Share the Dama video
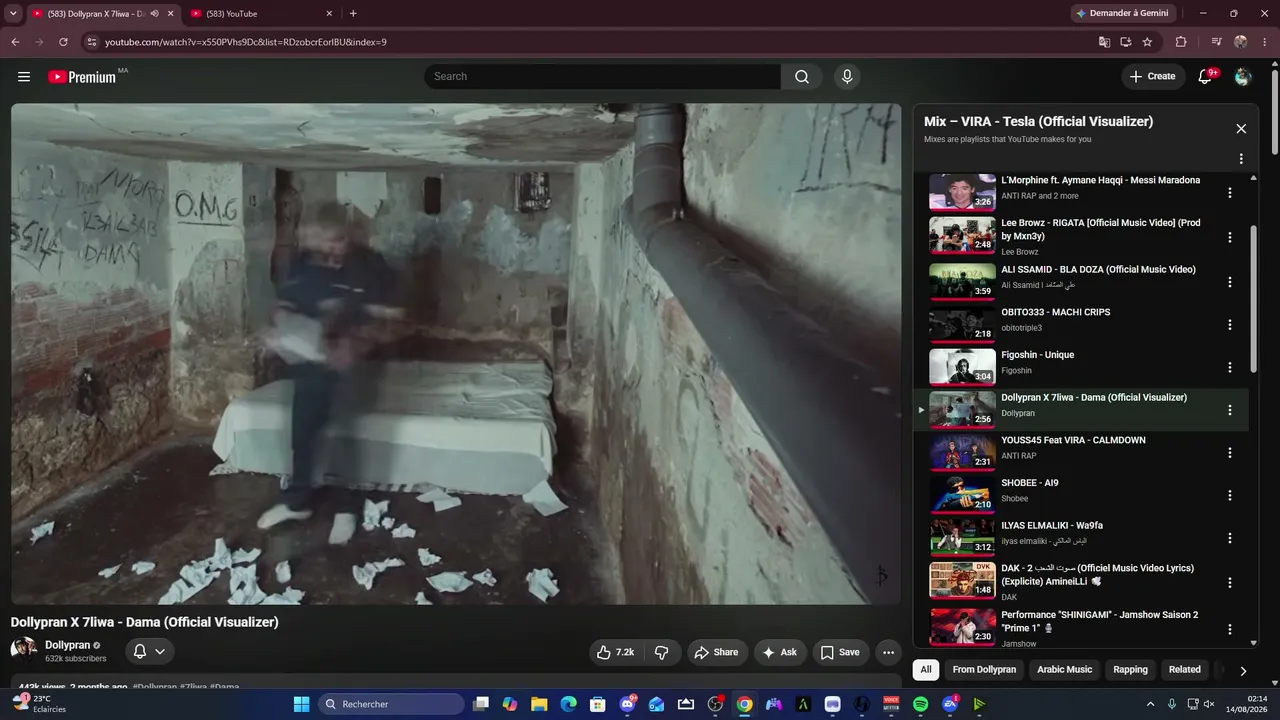1280x720 pixels. point(716,652)
